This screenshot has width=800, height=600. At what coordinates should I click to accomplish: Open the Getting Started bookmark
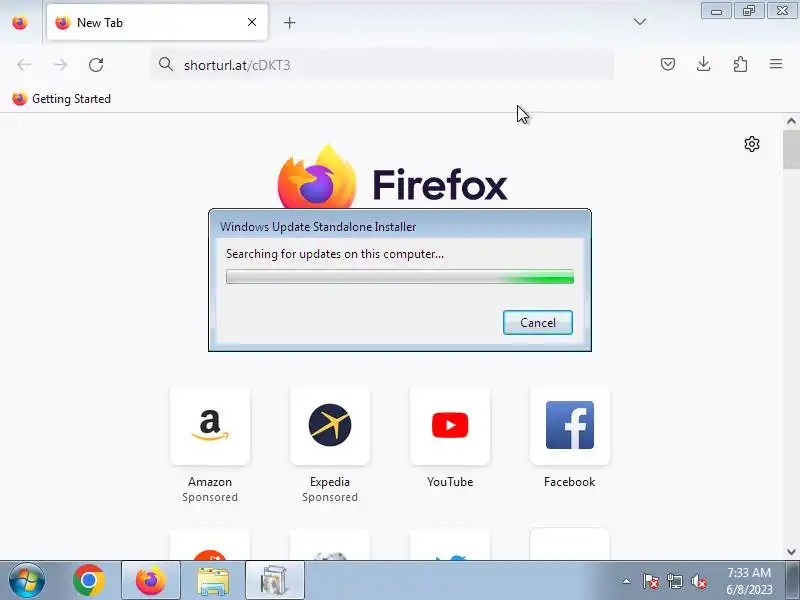pos(61,98)
